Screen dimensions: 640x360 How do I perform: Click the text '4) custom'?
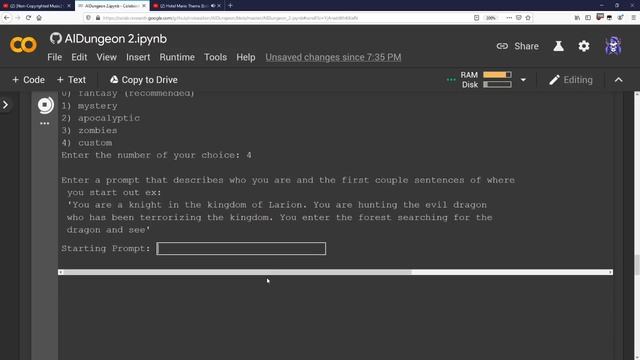click(x=87, y=143)
